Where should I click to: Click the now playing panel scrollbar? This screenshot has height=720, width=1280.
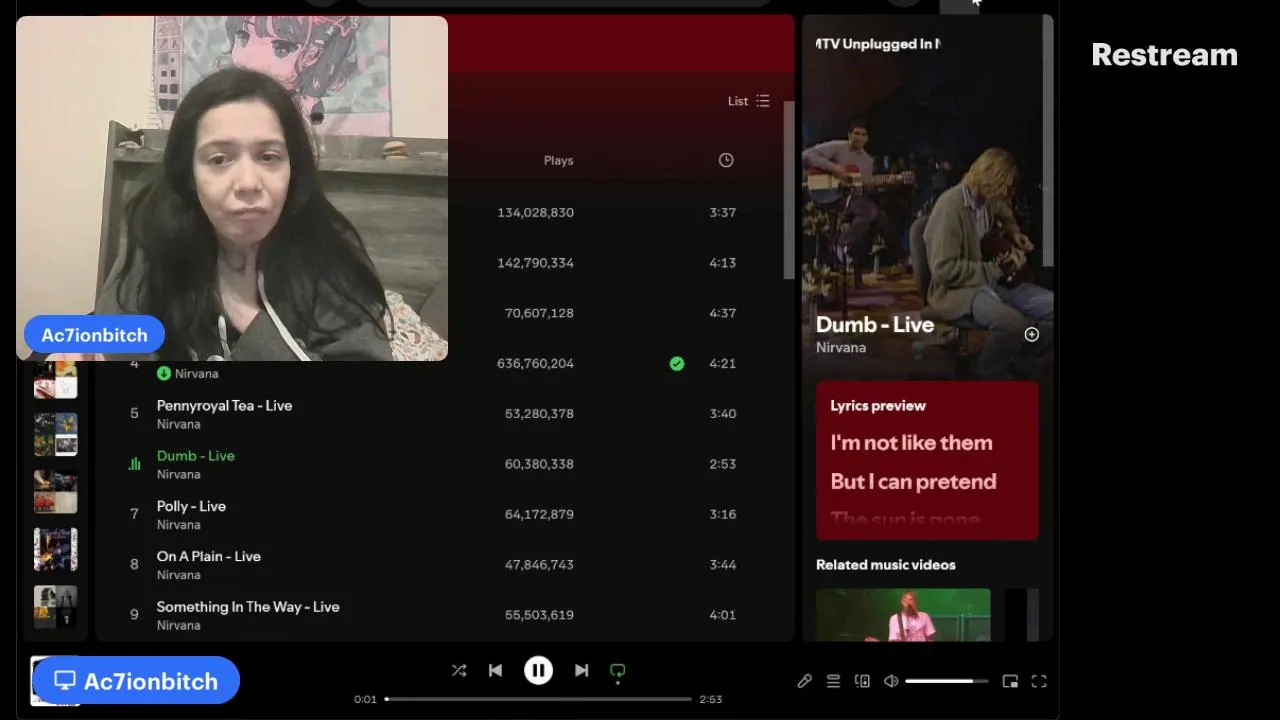pyautogui.click(x=1047, y=142)
